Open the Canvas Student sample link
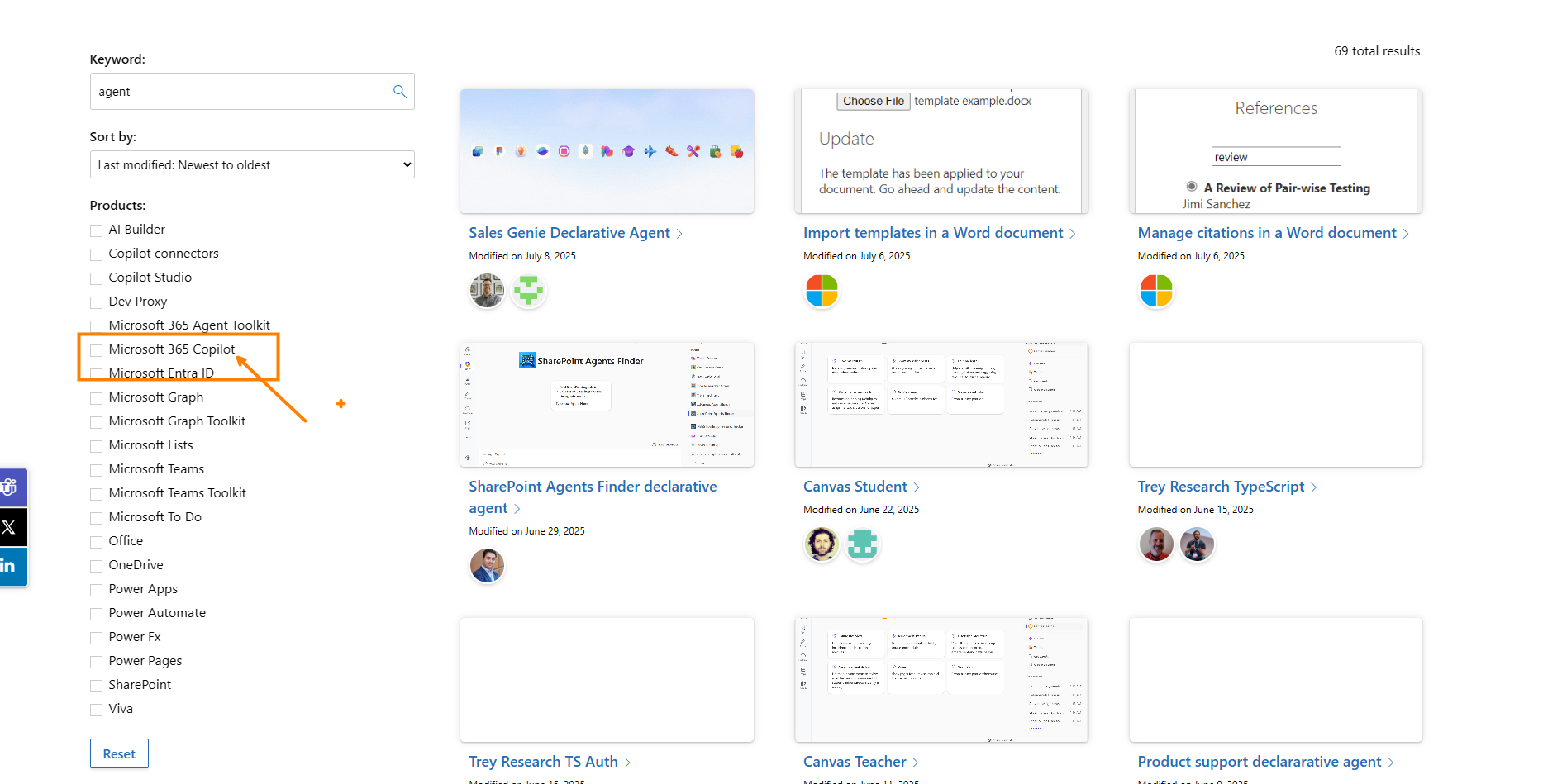The height and width of the screenshot is (784, 1543). click(855, 487)
